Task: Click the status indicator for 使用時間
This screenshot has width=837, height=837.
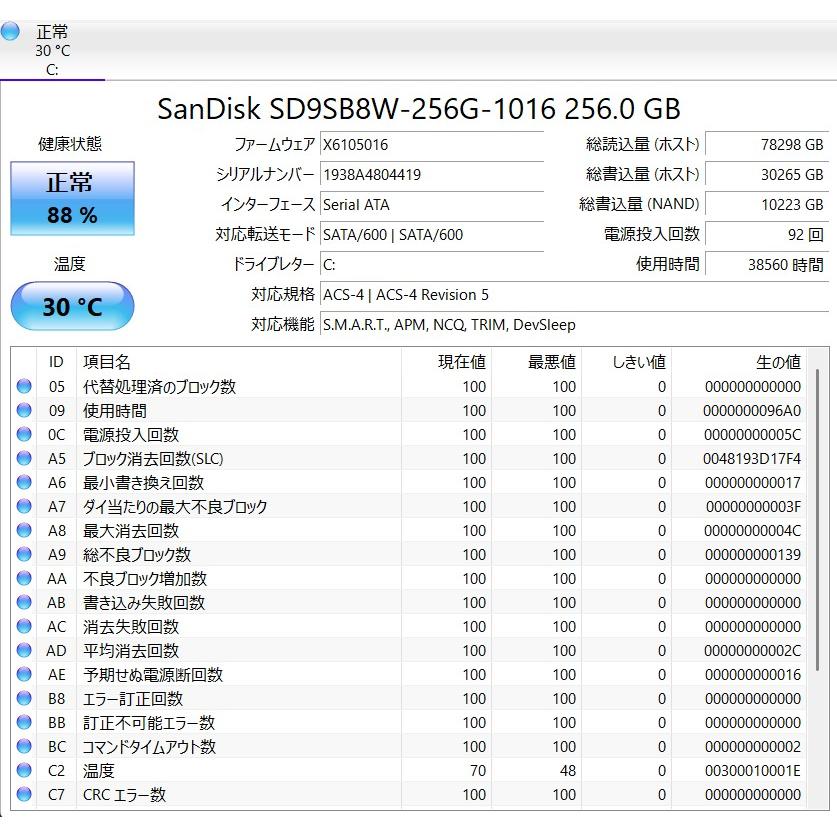Action: 22,411
